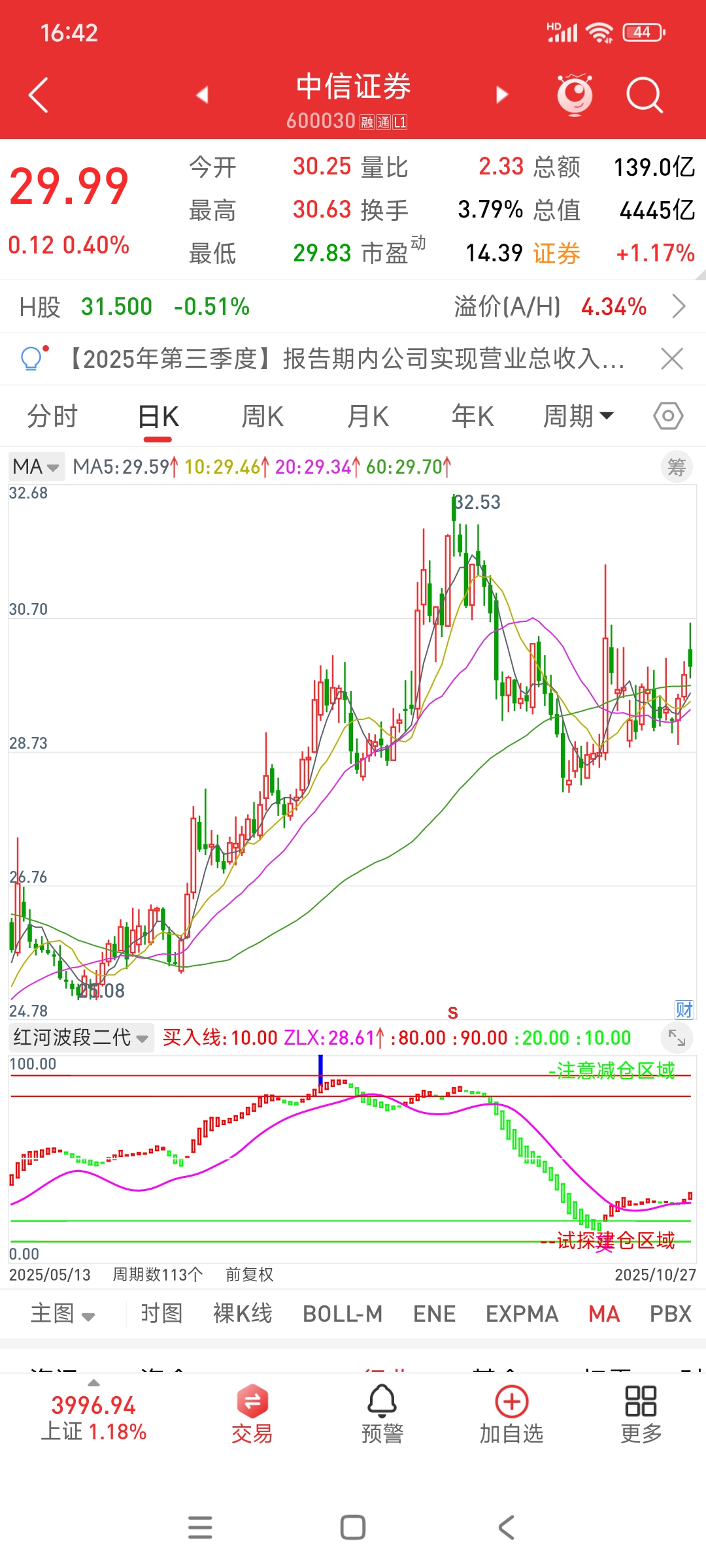Tap Android home button
Viewport: 706px width, 1568px height.
click(353, 1527)
